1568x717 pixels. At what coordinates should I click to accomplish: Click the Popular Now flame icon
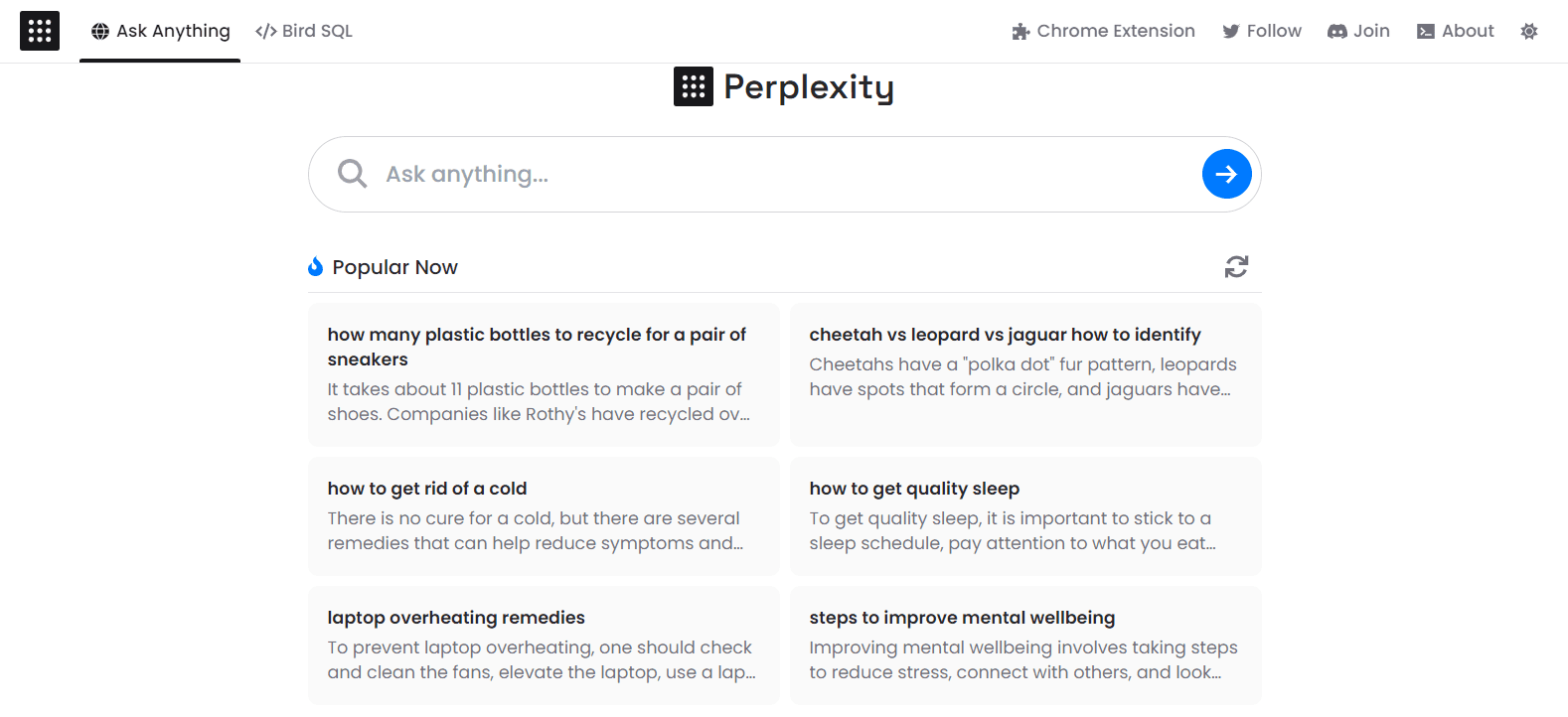[316, 266]
